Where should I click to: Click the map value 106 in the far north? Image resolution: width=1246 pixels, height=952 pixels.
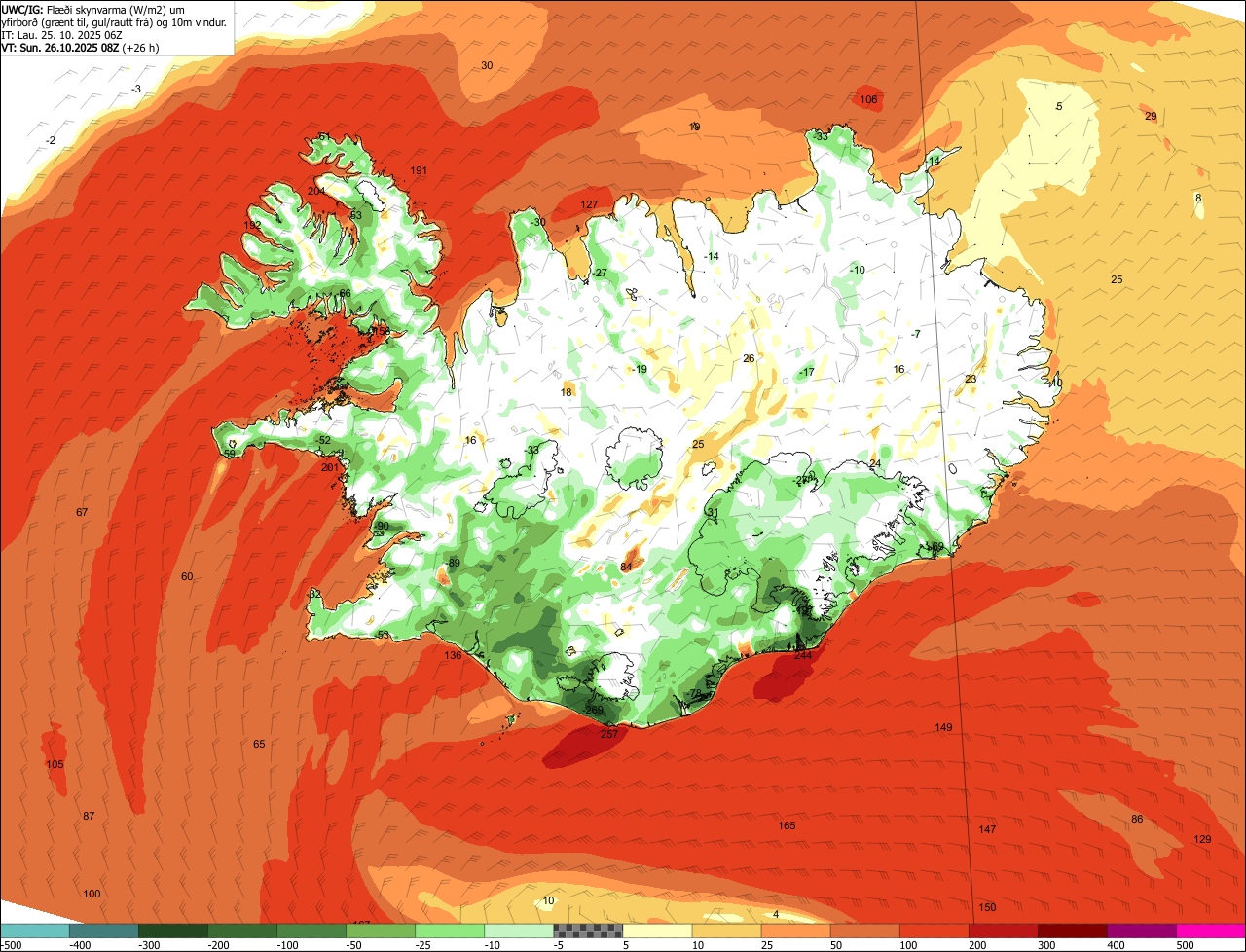869,99
